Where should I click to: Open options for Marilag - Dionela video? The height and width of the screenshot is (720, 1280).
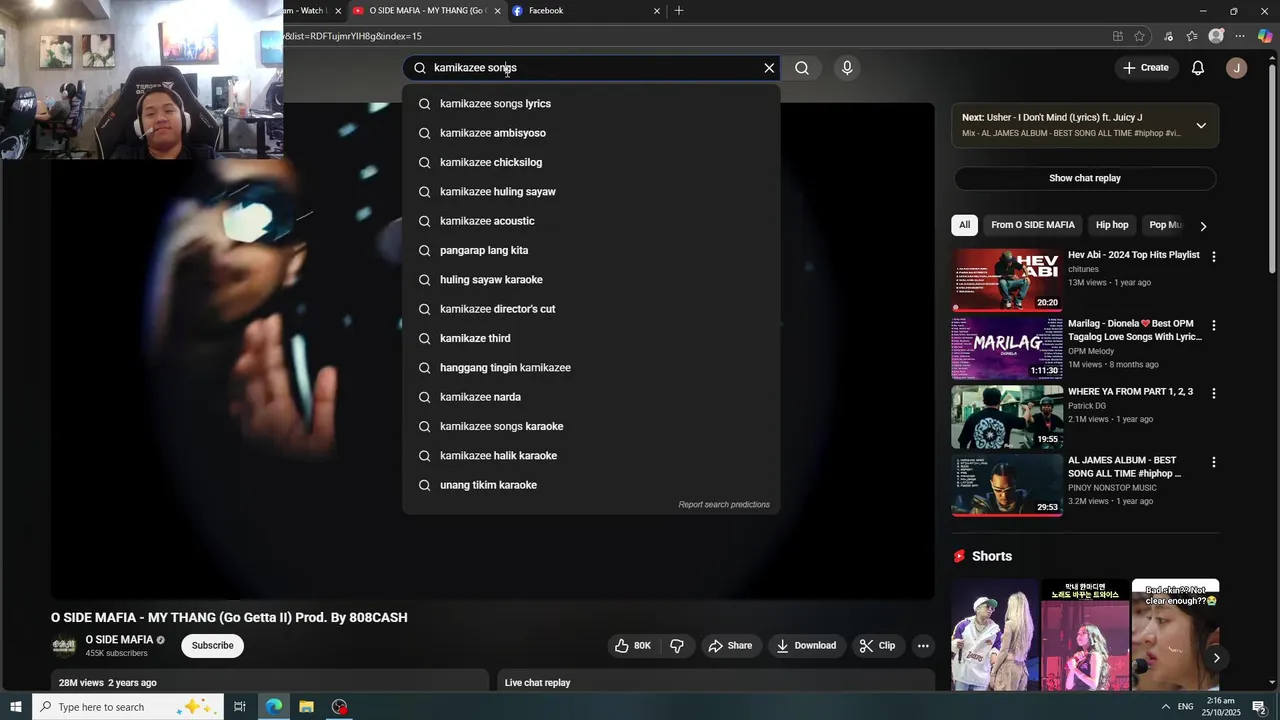point(1214,326)
